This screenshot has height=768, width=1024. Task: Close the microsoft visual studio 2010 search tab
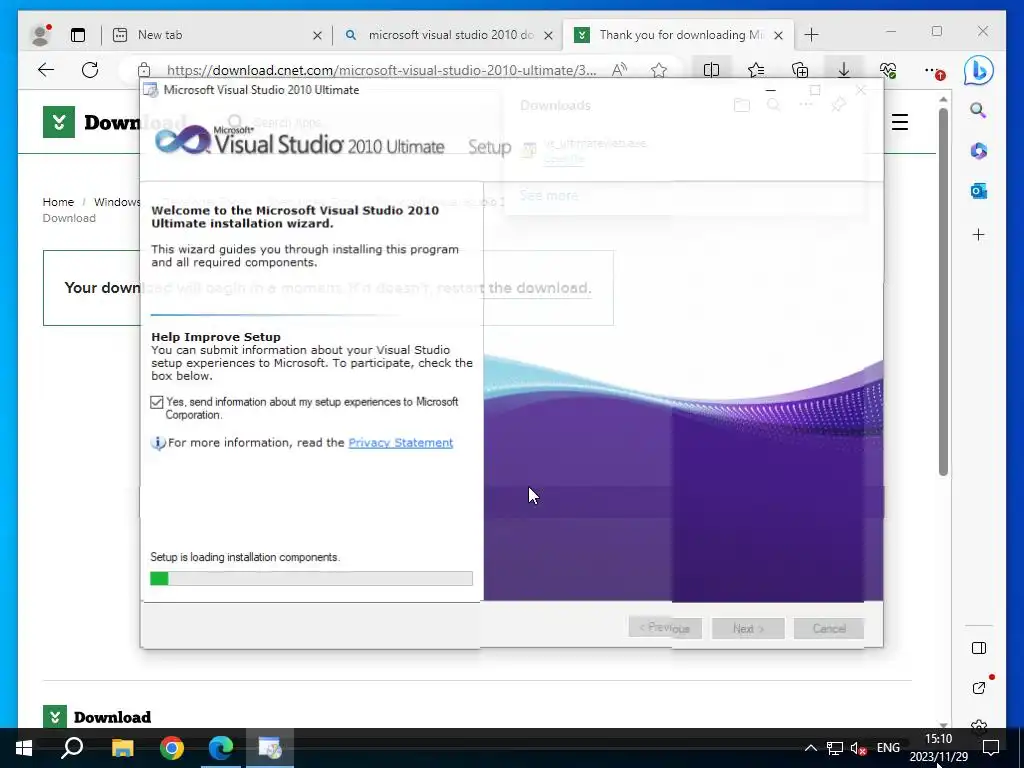click(x=549, y=35)
